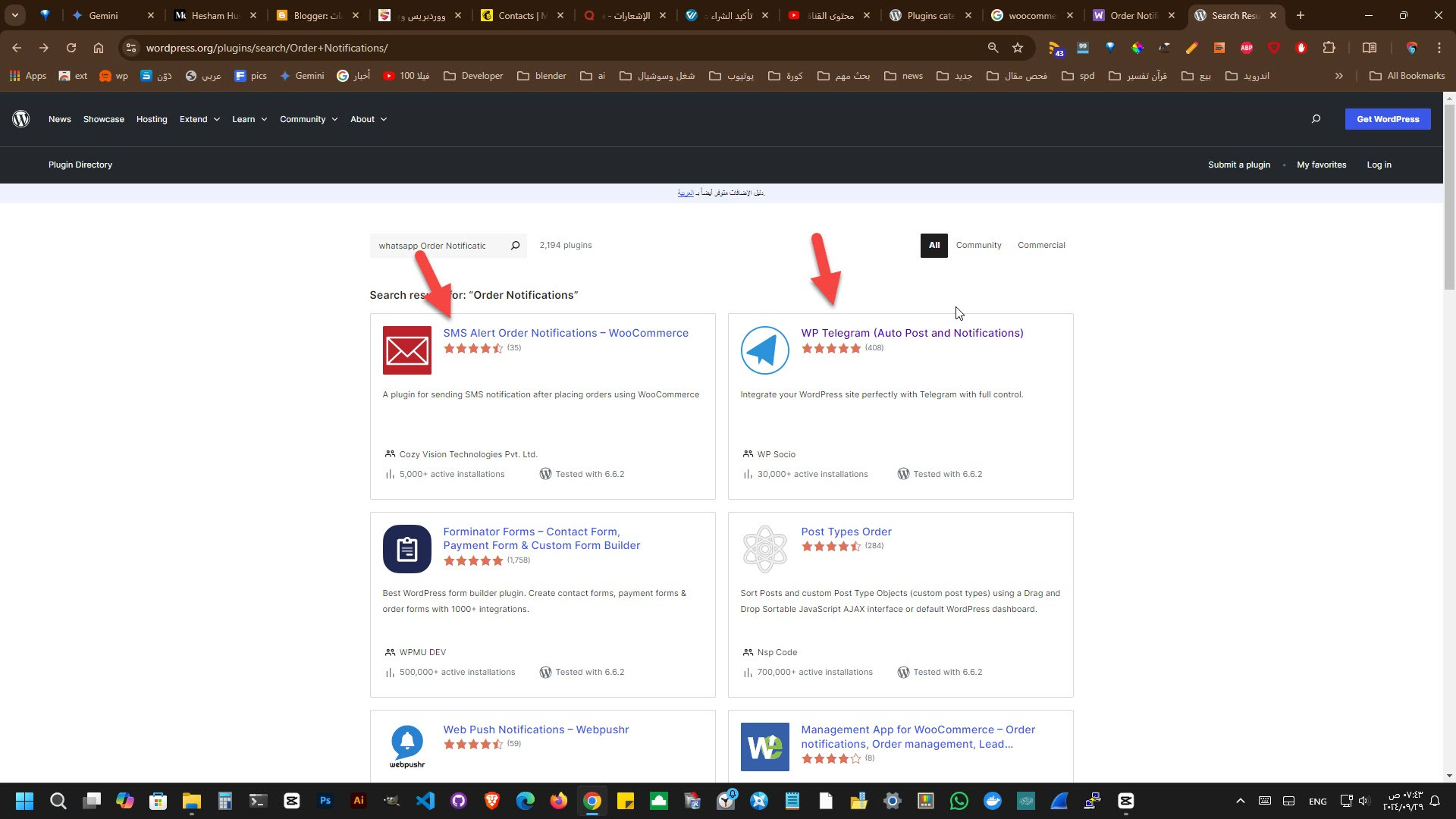
Task: Expand the Learn dropdown menu
Action: tap(249, 119)
